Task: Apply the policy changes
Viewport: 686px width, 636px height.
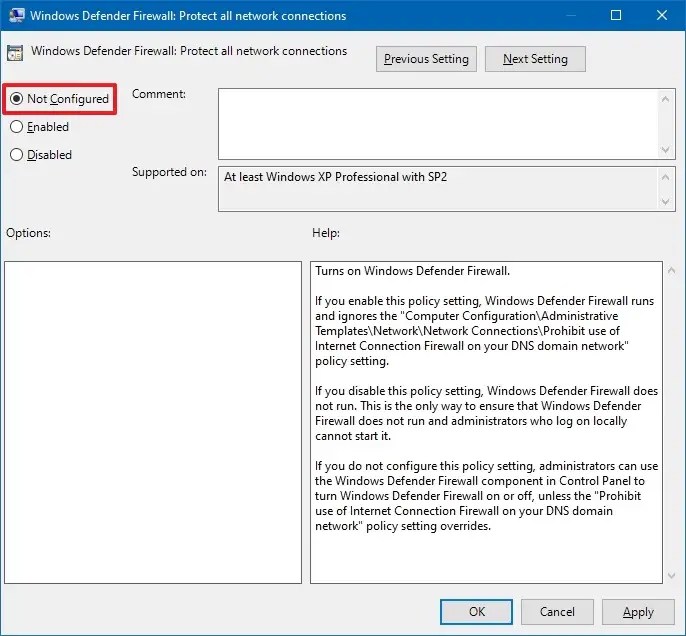Action: (x=638, y=612)
